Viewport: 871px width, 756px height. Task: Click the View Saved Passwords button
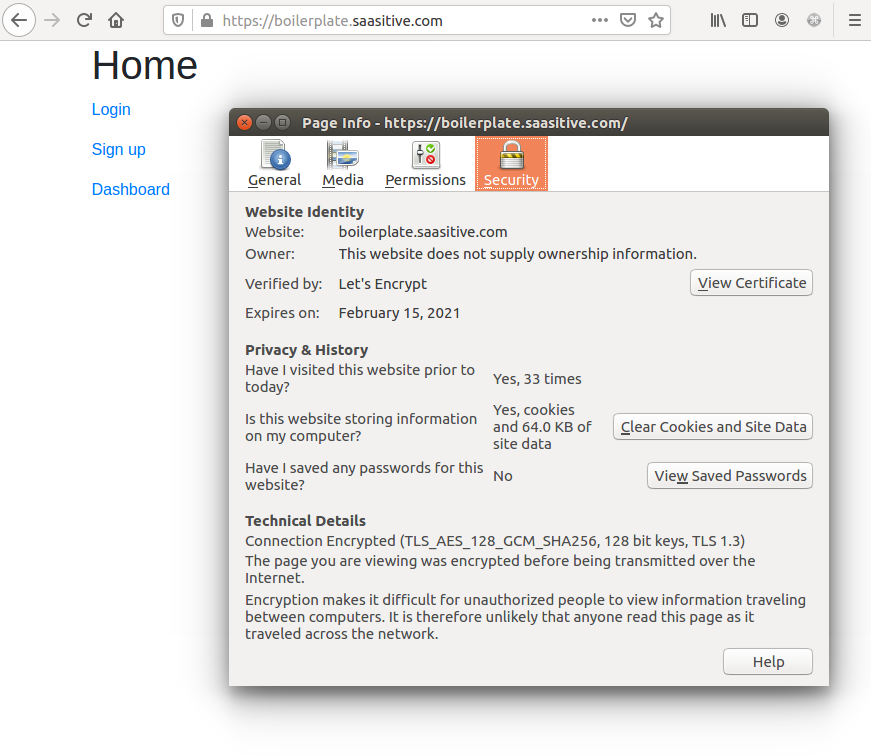click(x=730, y=476)
